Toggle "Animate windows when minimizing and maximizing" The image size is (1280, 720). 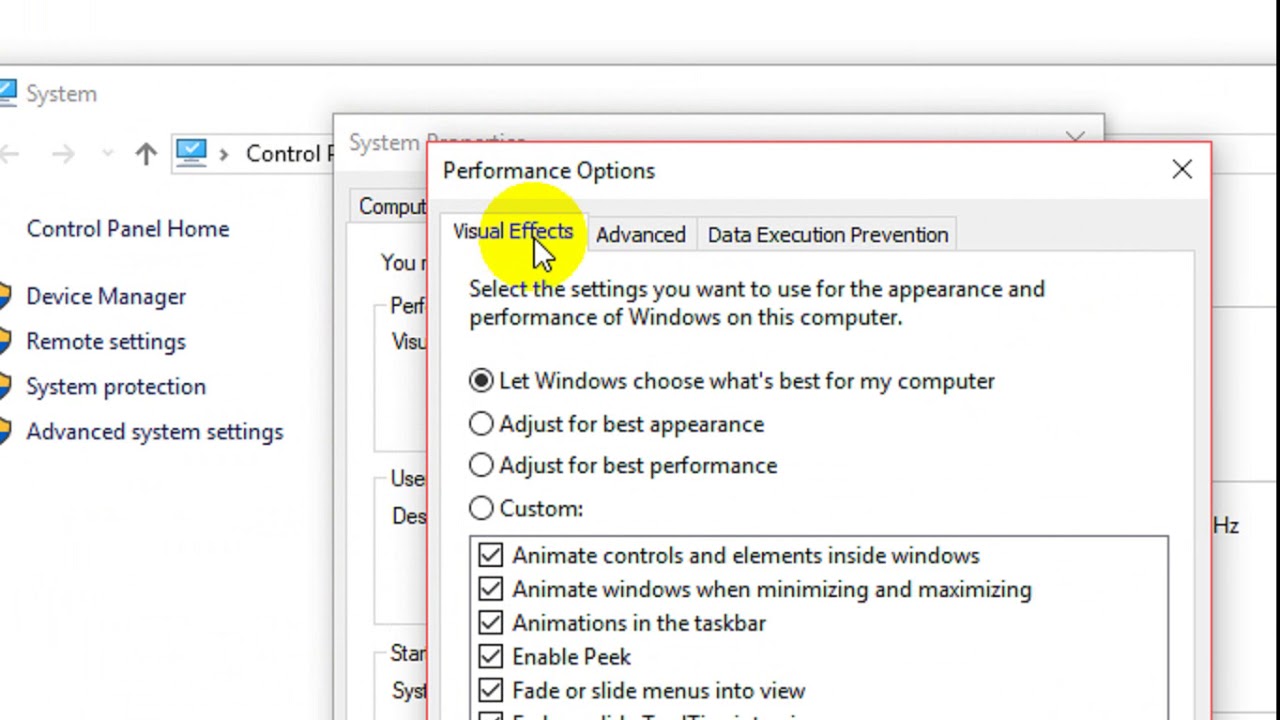tap(490, 589)
